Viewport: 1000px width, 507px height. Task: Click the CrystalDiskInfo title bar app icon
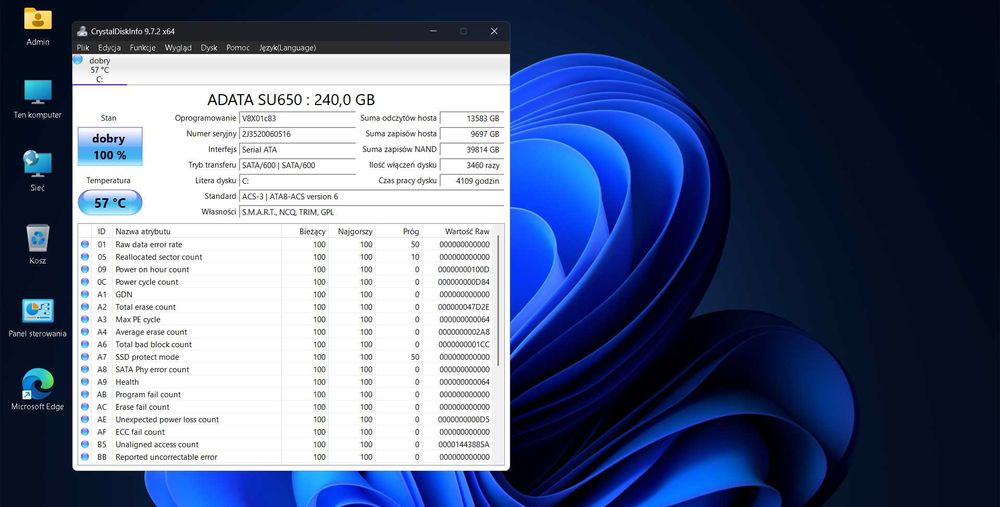[82, 31]
